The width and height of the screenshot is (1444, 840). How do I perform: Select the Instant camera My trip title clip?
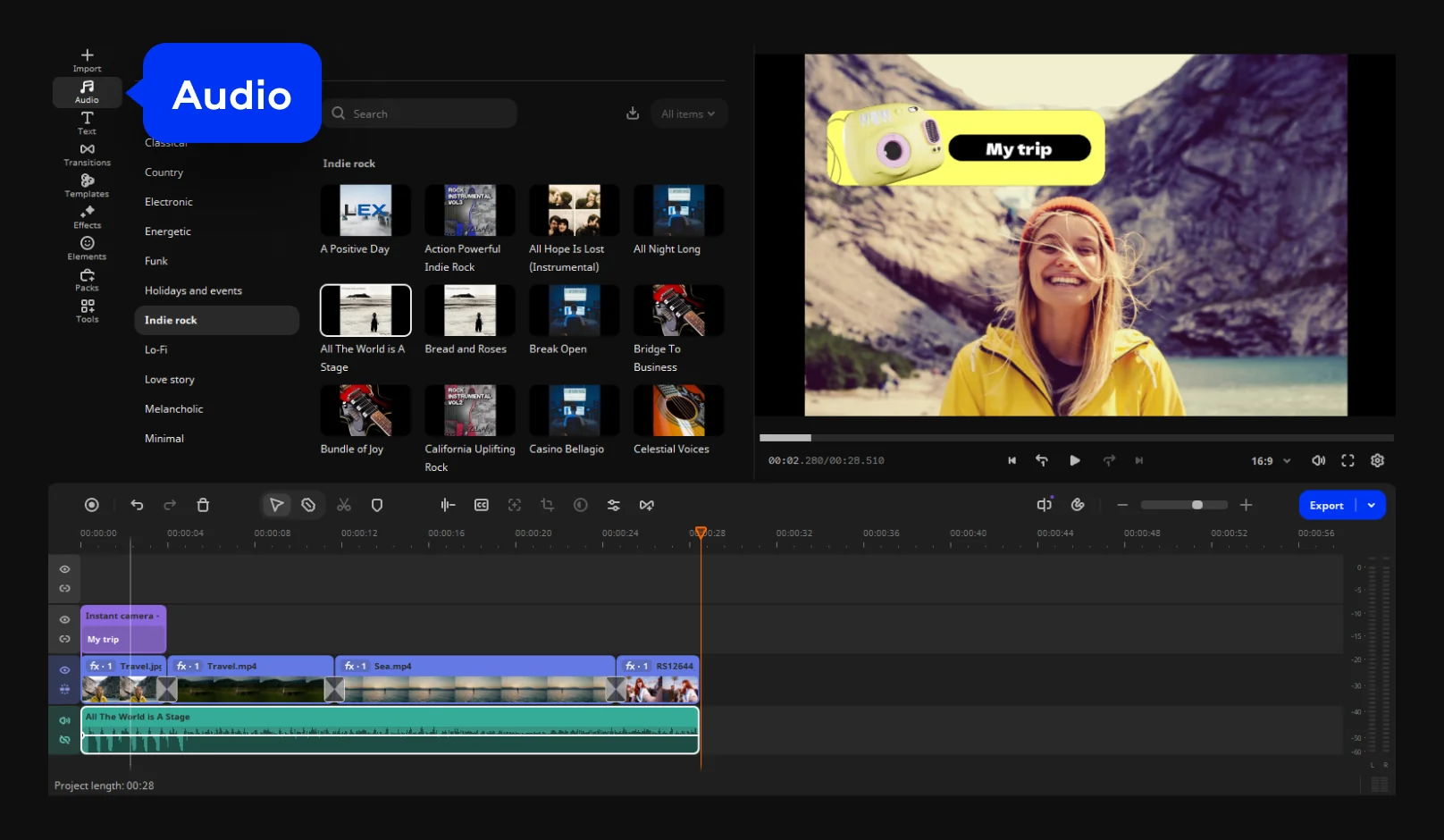123,628
